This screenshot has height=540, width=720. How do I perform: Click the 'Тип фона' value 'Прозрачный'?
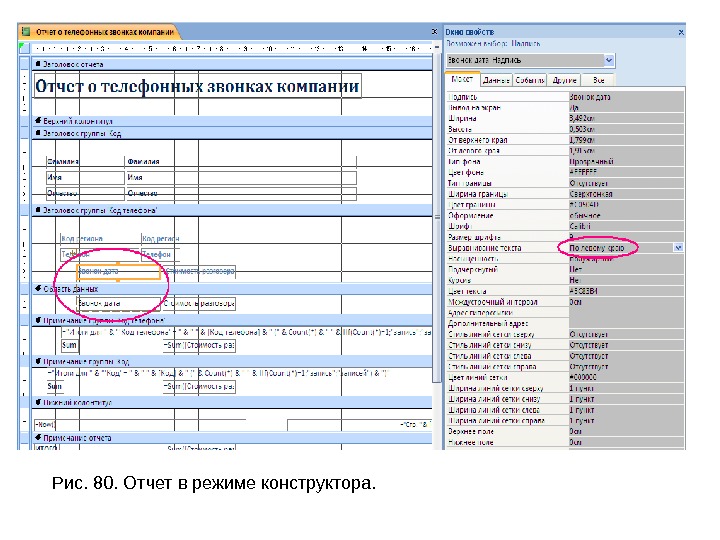[626, 162]
